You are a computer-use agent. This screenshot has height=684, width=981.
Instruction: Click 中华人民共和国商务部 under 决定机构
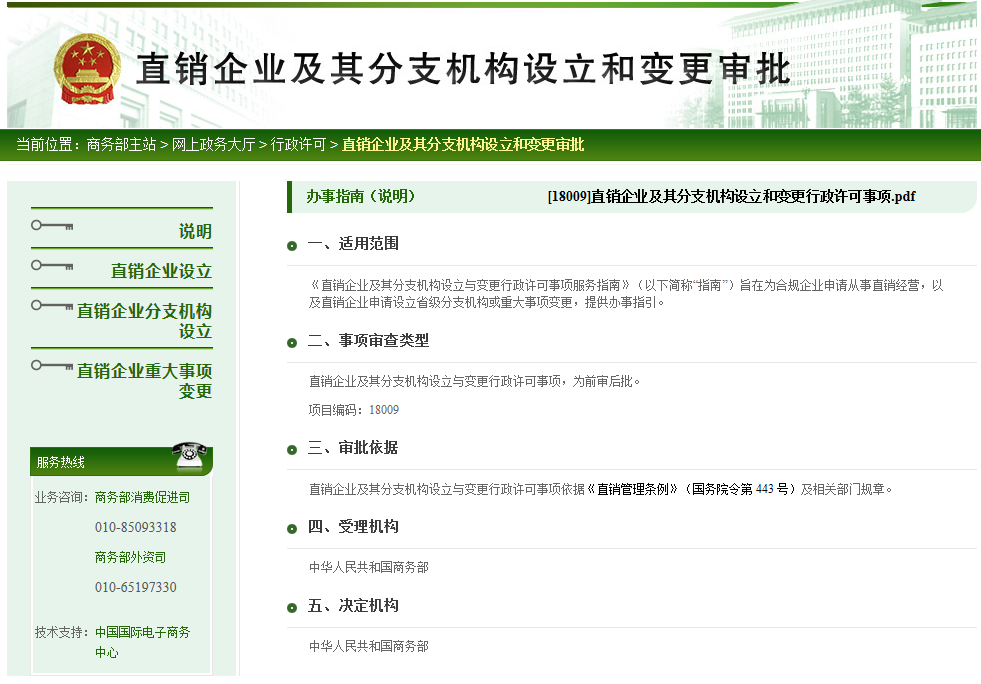click(x=369, y=646)
